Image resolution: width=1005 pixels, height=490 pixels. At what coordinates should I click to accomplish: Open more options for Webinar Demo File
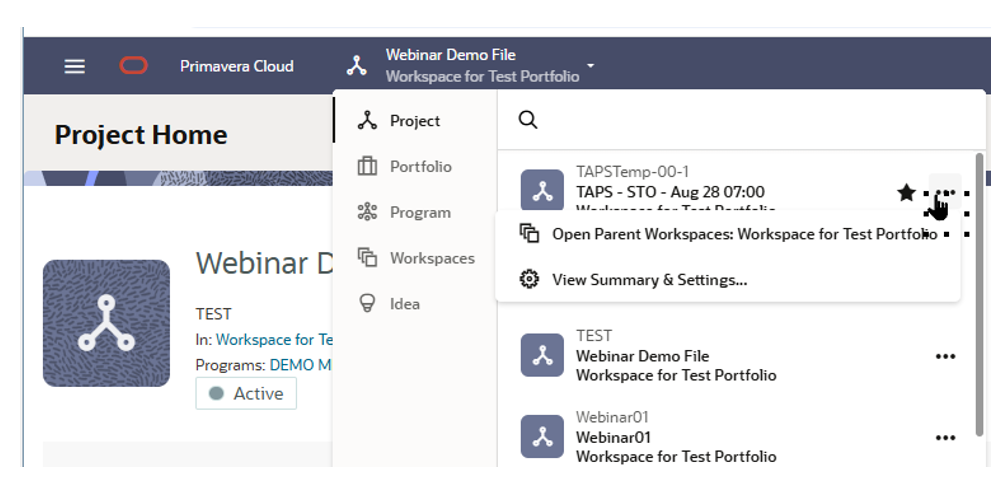945,356
